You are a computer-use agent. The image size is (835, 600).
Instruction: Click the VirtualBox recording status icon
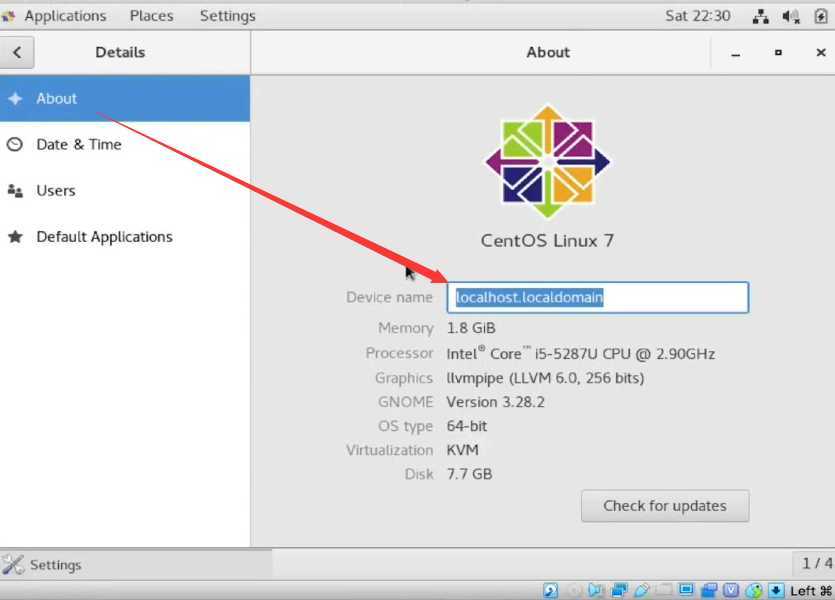[x=709, y=590]
